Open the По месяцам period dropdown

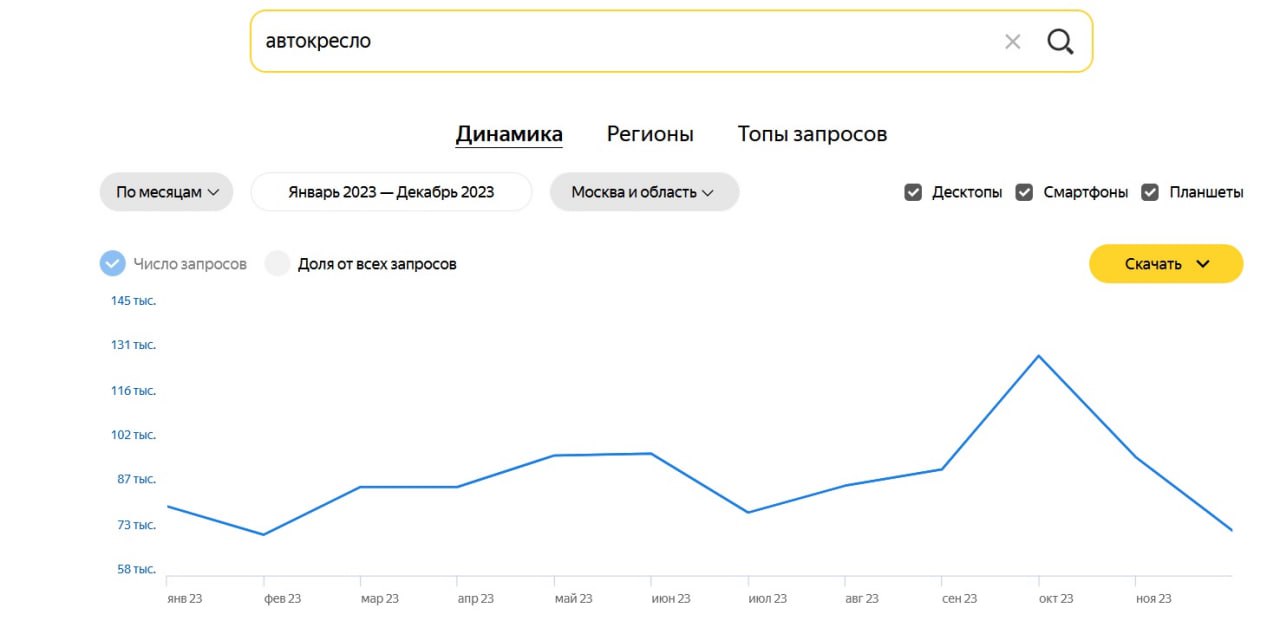click(x=166, y=192)
